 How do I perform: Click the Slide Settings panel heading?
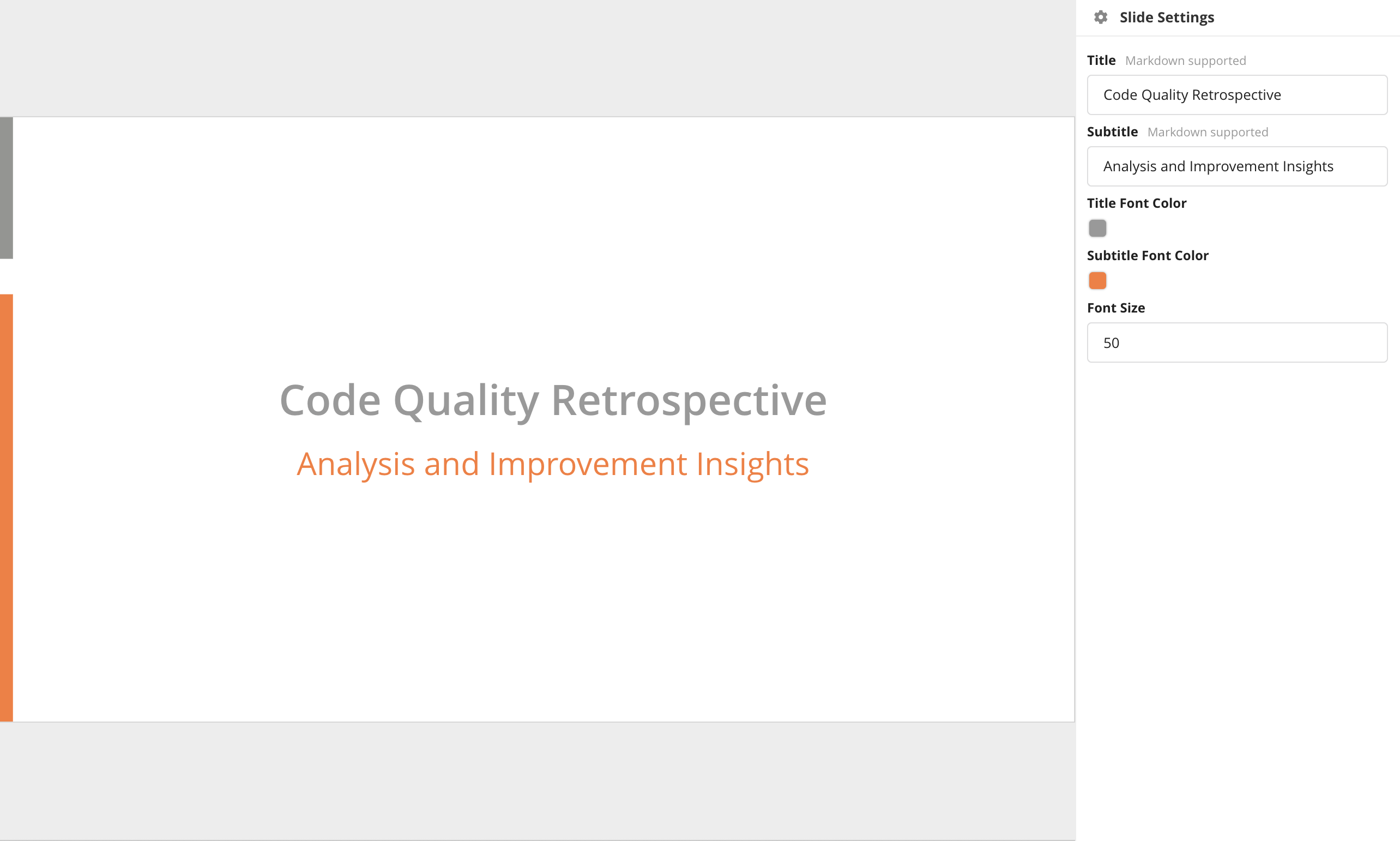[1167, 17]
